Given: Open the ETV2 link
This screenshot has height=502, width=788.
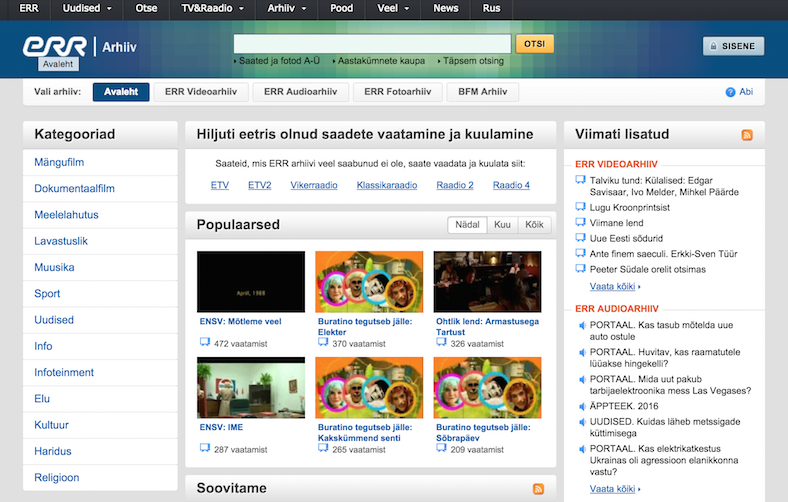Looking at the screenshot, I should click(259, 185).
